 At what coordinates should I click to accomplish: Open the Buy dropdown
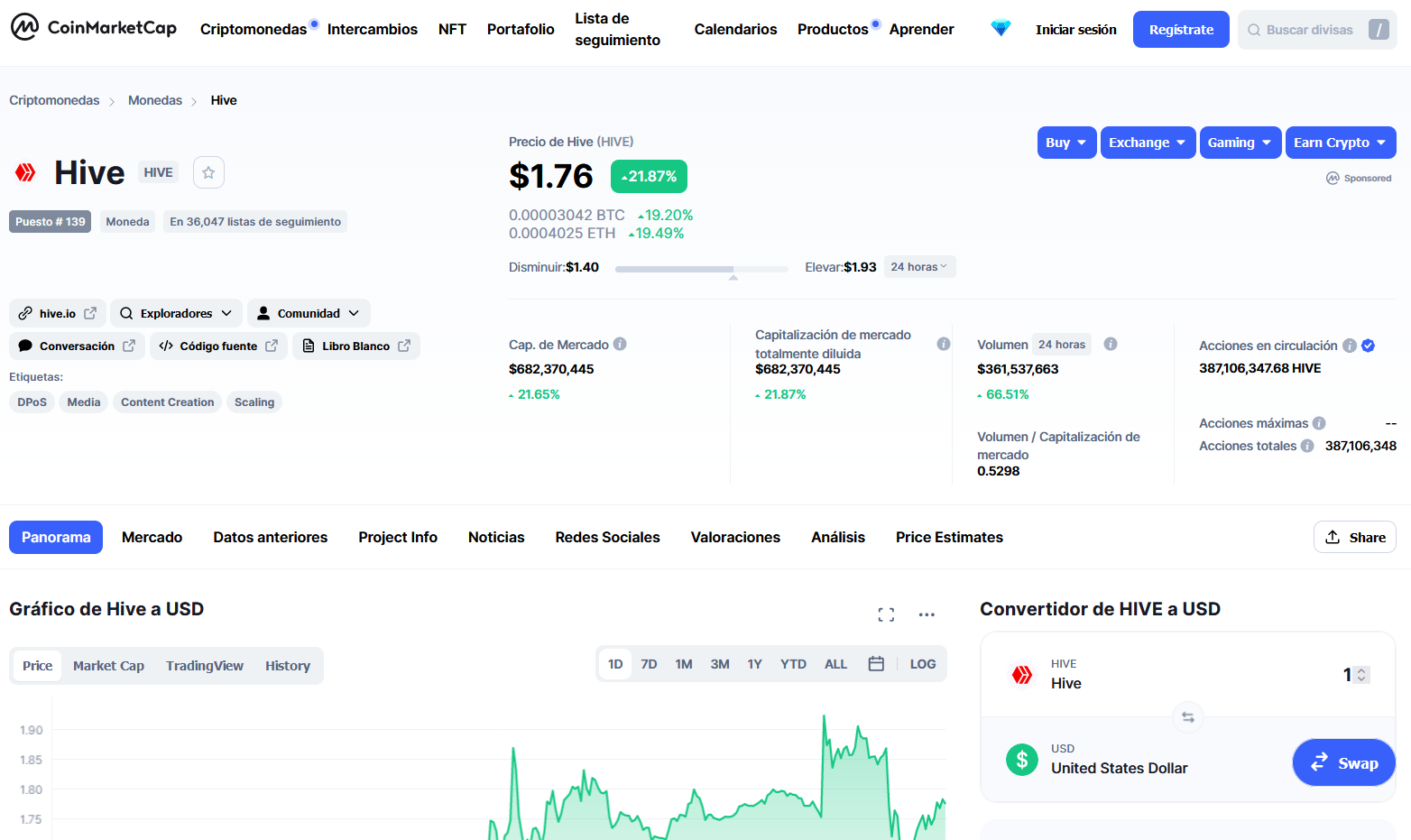click(1066, 143)
